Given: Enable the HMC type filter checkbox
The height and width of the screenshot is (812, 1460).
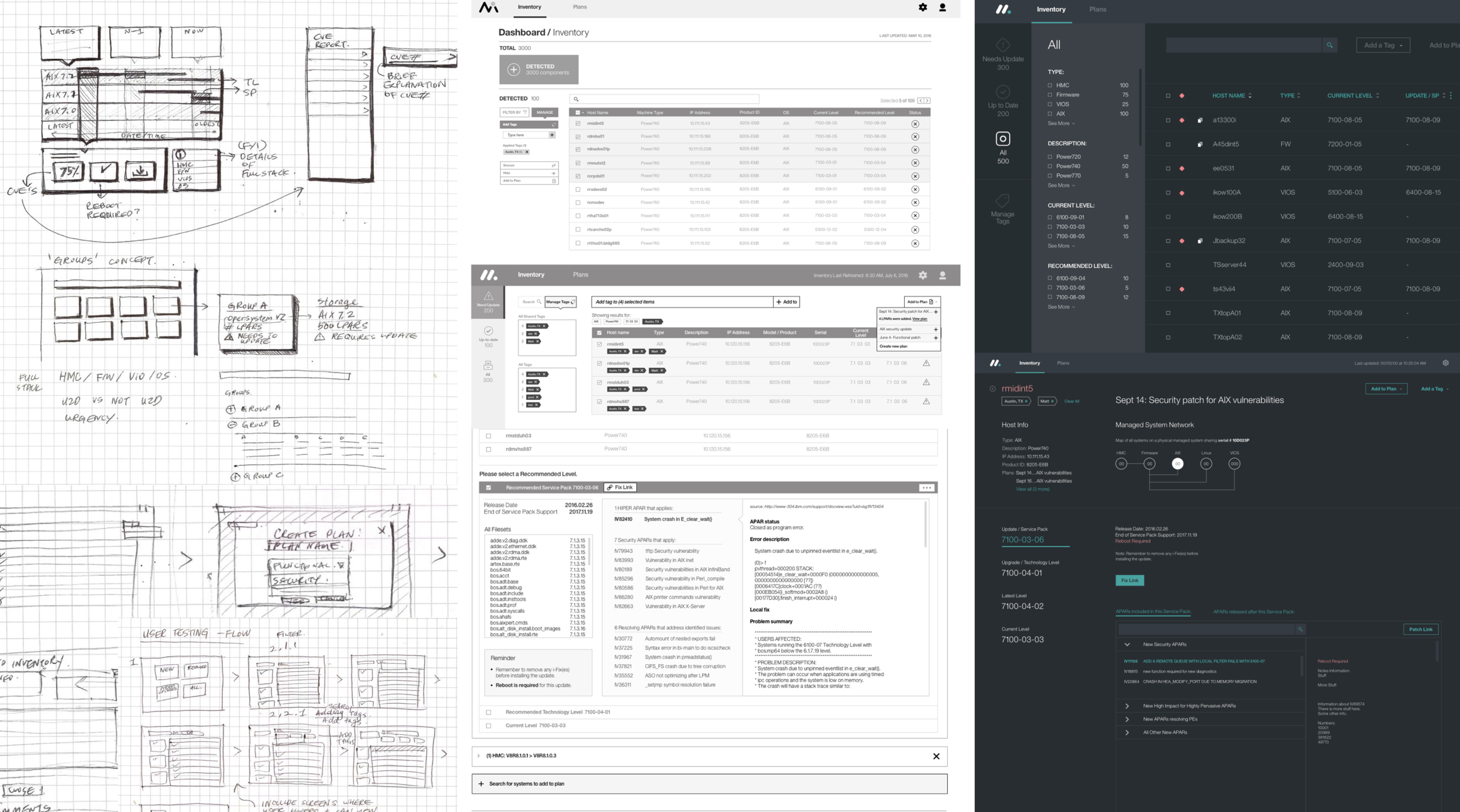Looking at the screenshot, I should [1050, 85].
